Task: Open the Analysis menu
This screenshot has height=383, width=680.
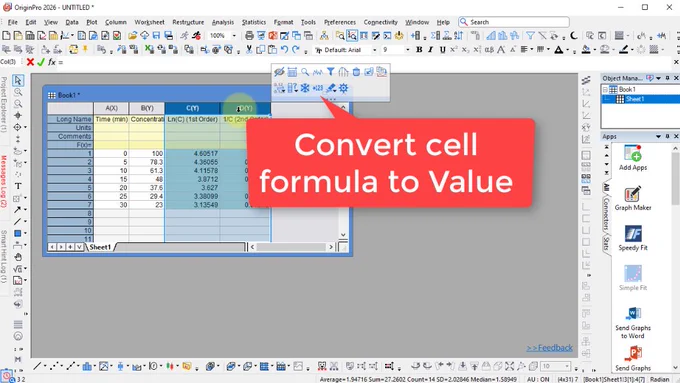Action: (x=223, y=22)
